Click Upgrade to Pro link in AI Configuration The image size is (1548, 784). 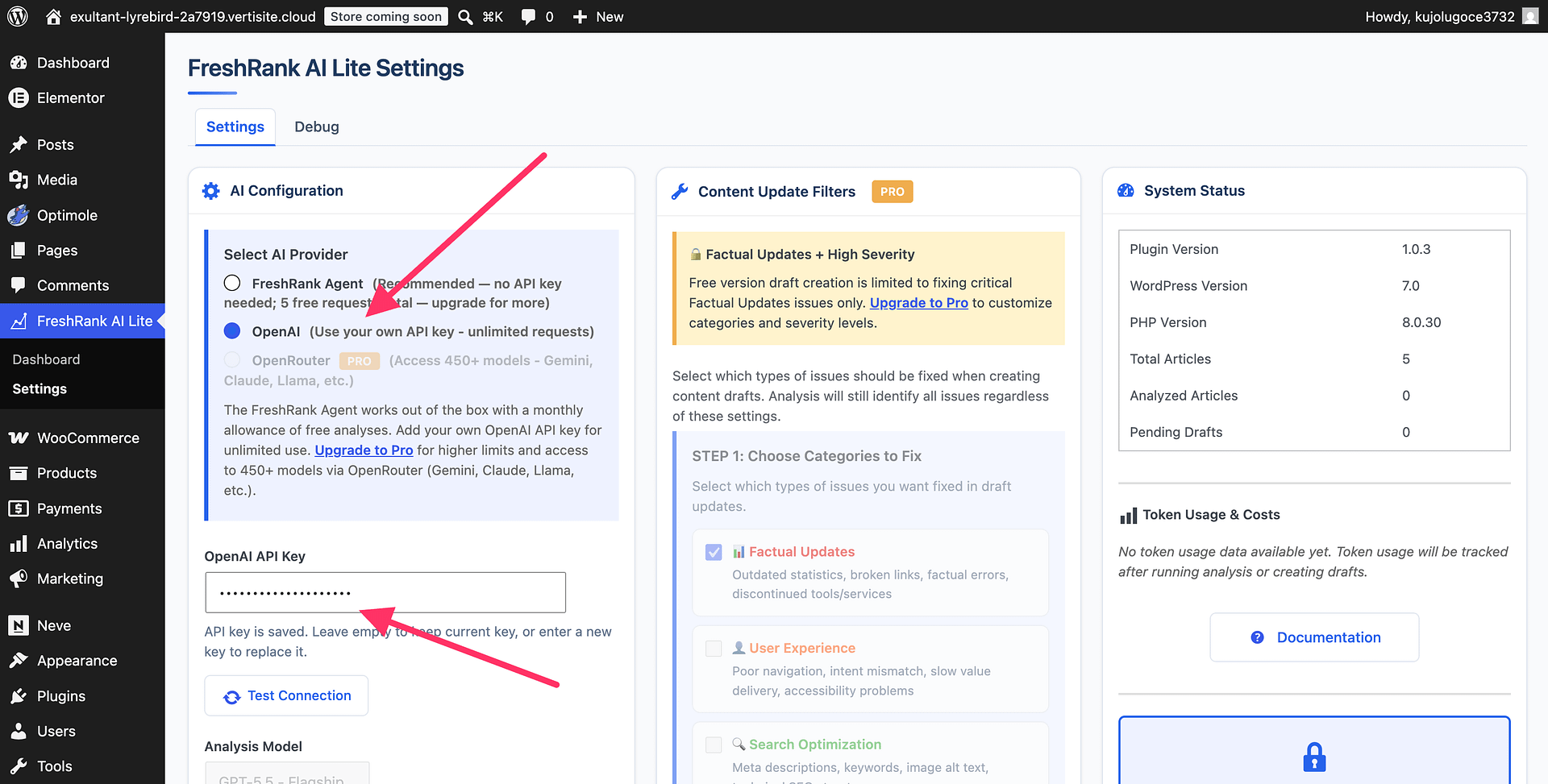tap(364, 450)
